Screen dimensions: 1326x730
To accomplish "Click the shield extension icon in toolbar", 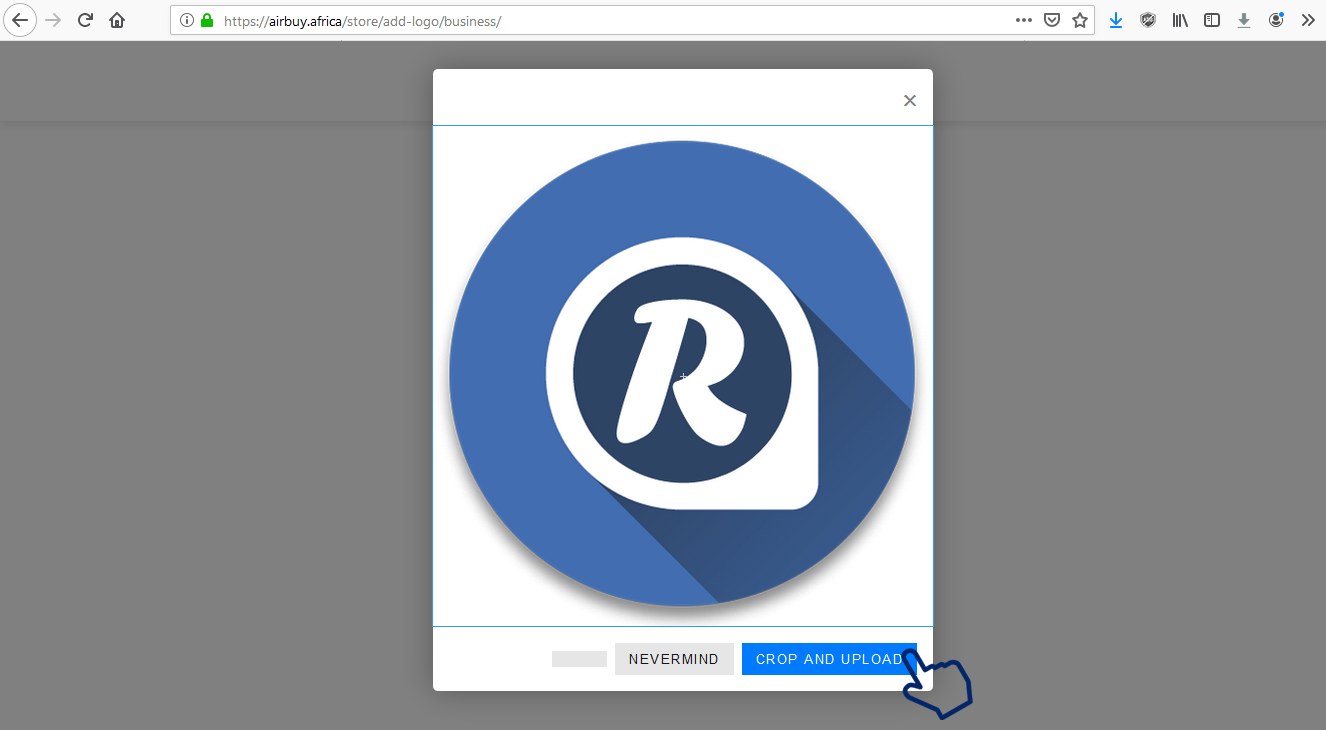I will [1148, 20].
